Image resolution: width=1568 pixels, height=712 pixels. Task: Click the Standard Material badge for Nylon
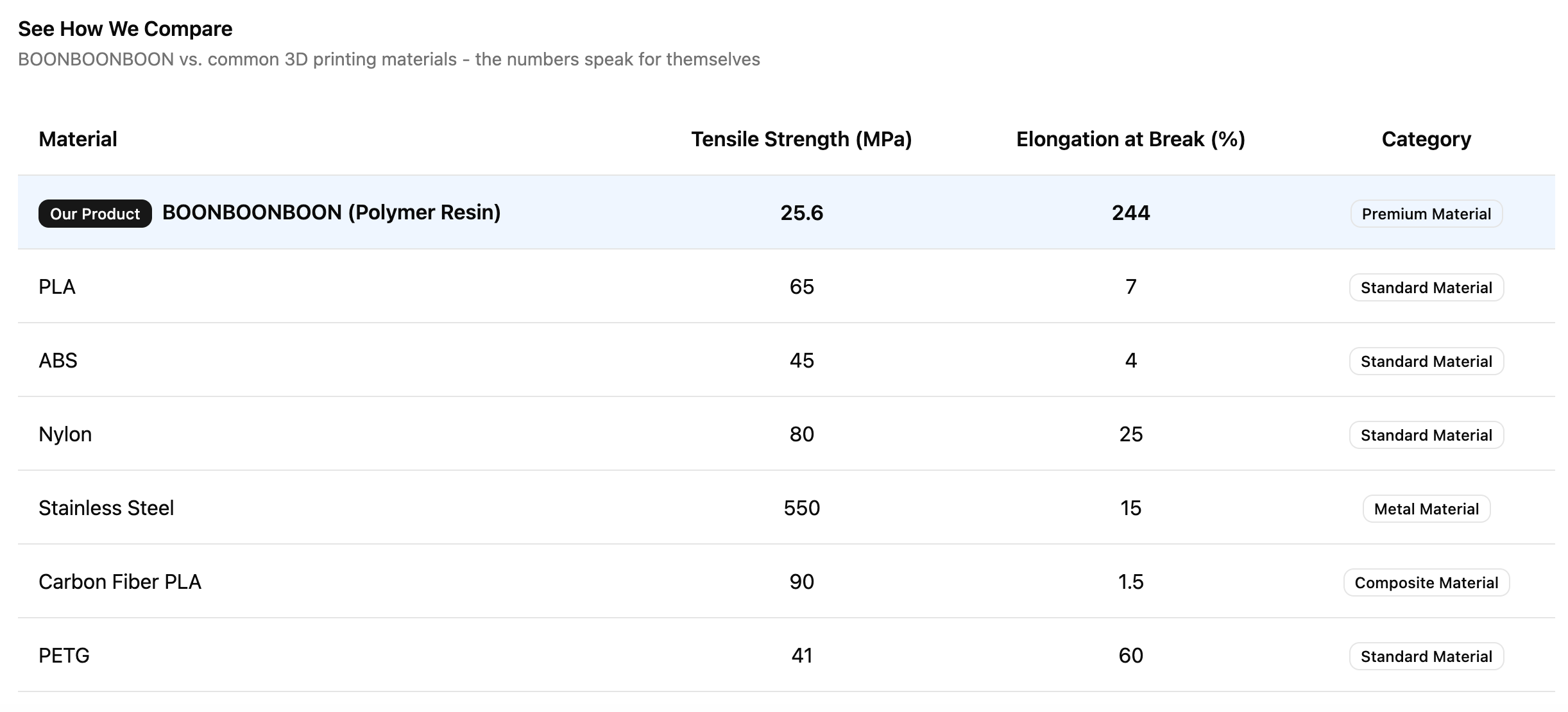point(1426,435)
